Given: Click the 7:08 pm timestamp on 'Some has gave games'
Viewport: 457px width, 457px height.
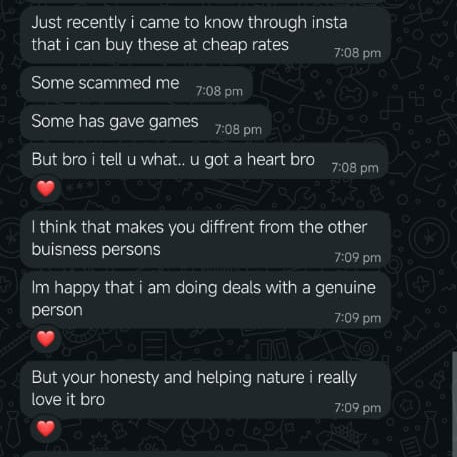Looking at the screenshot, I should 238,129.
